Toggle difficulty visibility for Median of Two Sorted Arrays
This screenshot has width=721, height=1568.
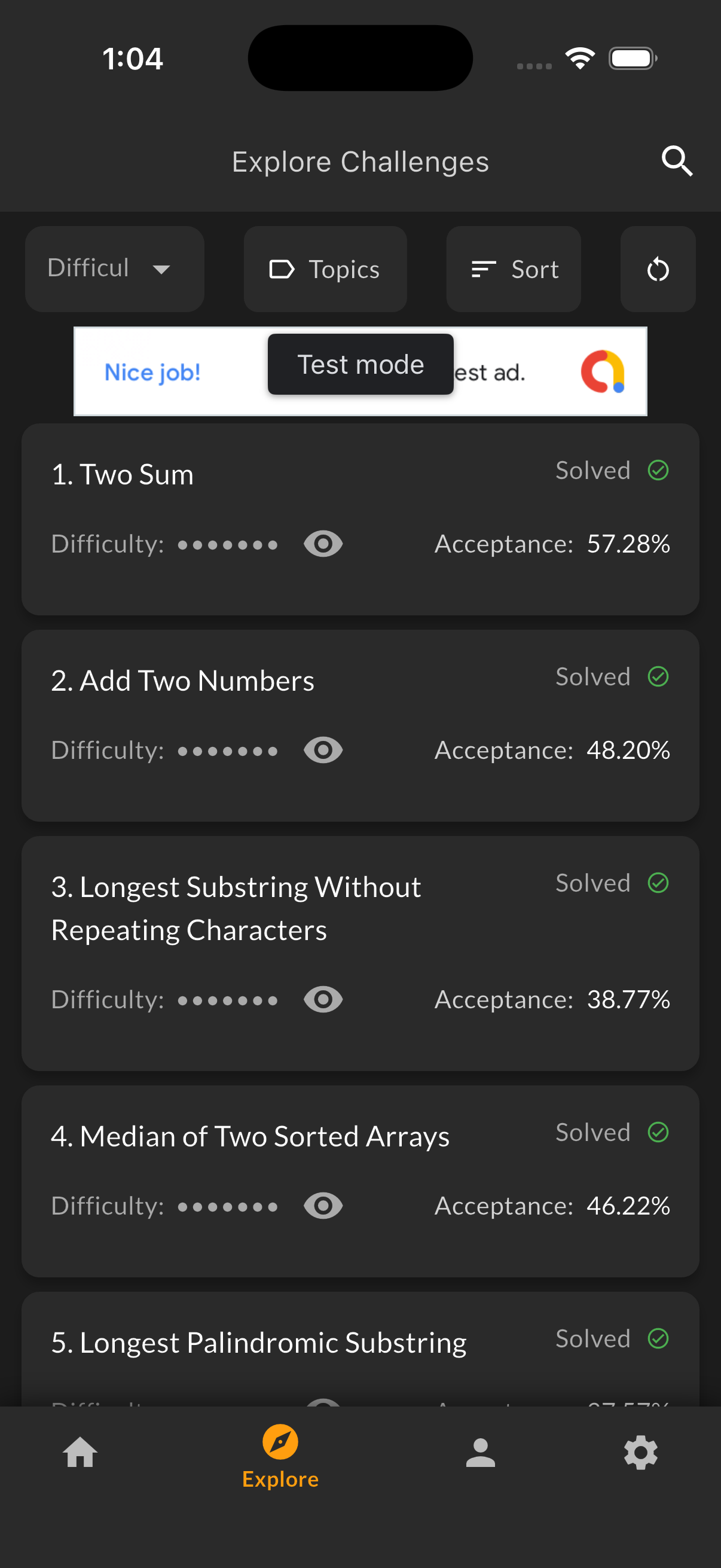pos(323,1206)
